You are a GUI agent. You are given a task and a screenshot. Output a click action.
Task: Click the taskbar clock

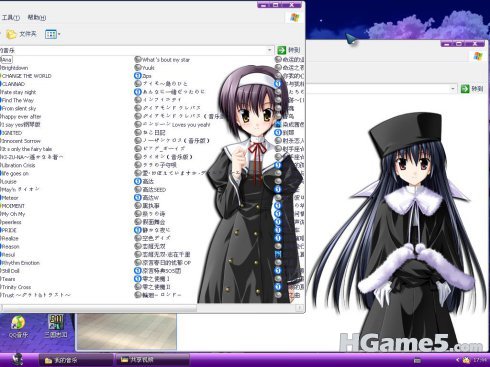[x=480, y=360]
